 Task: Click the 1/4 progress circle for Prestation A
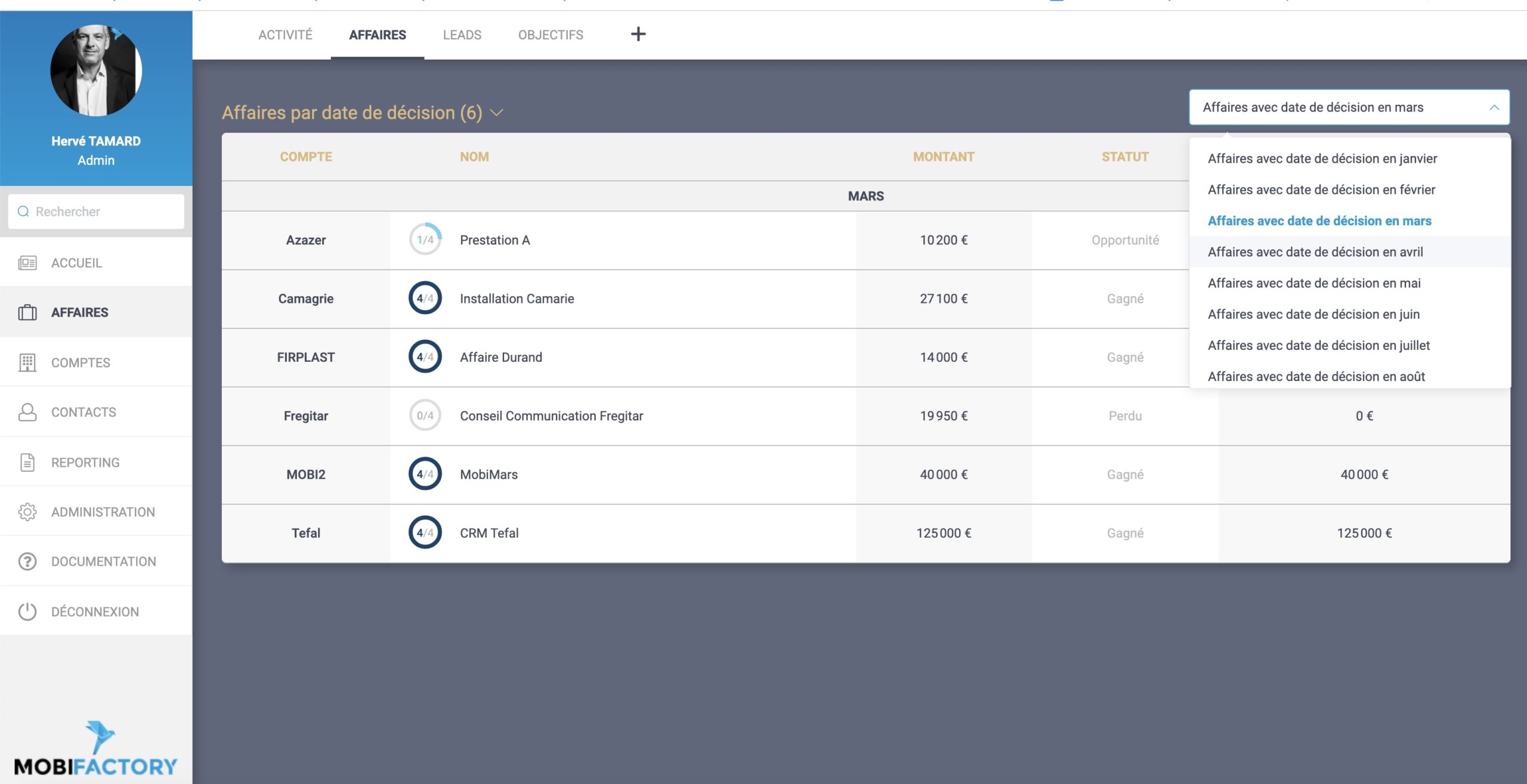click(425, 240)
